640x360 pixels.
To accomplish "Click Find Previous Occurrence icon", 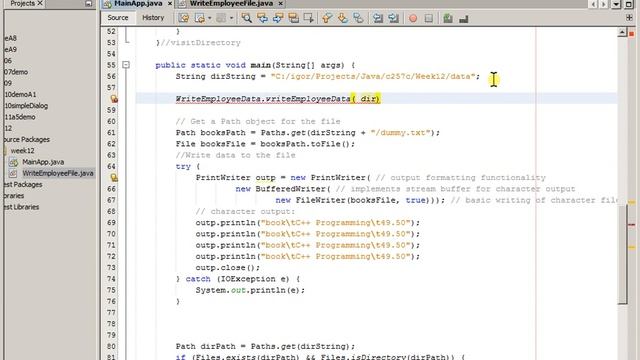I will [262, 18].
